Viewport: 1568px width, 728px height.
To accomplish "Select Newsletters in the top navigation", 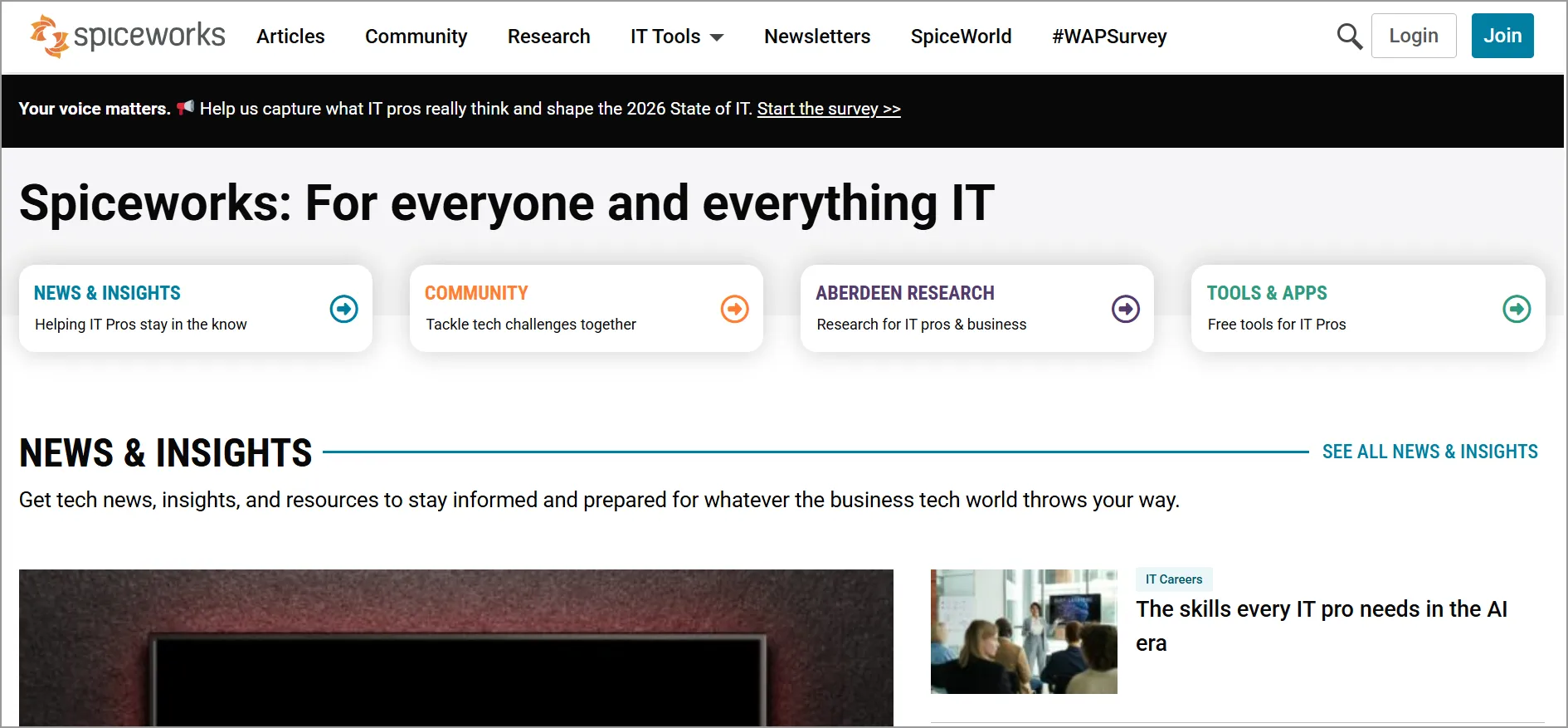I will 817,37.
